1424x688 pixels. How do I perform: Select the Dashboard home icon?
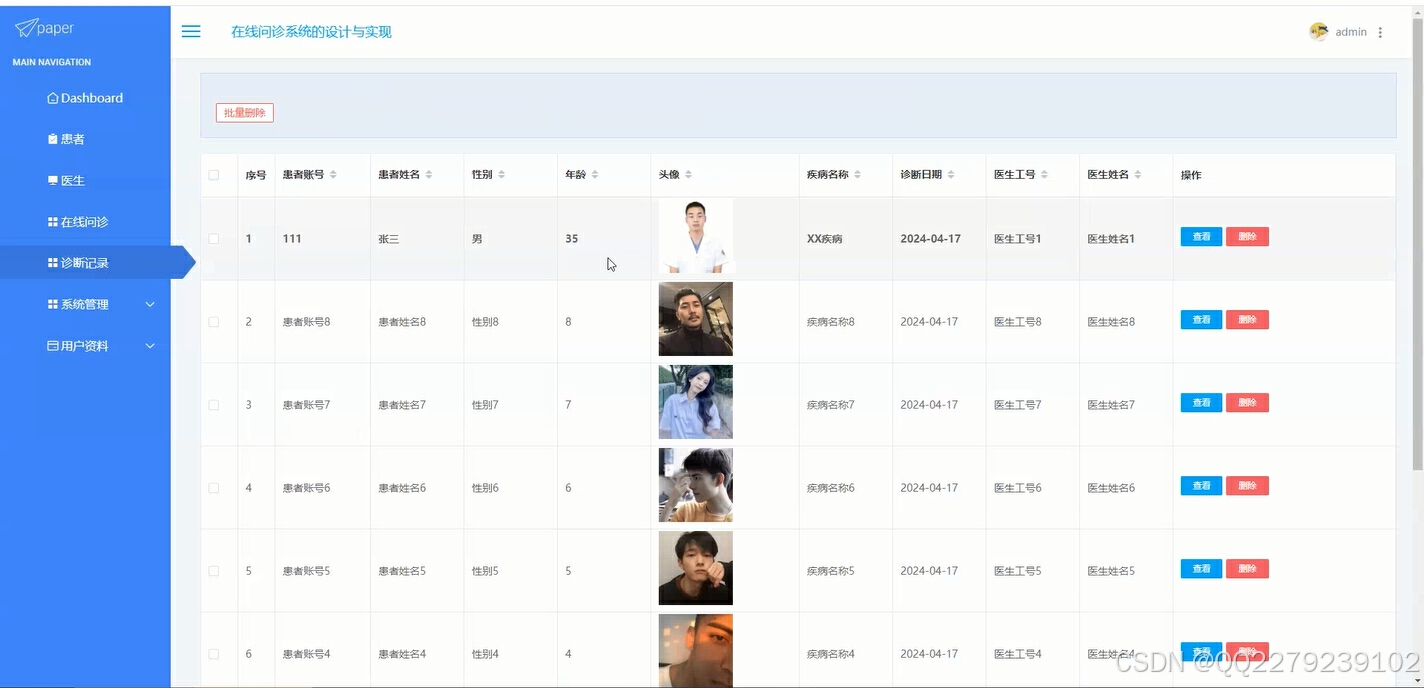53,97
